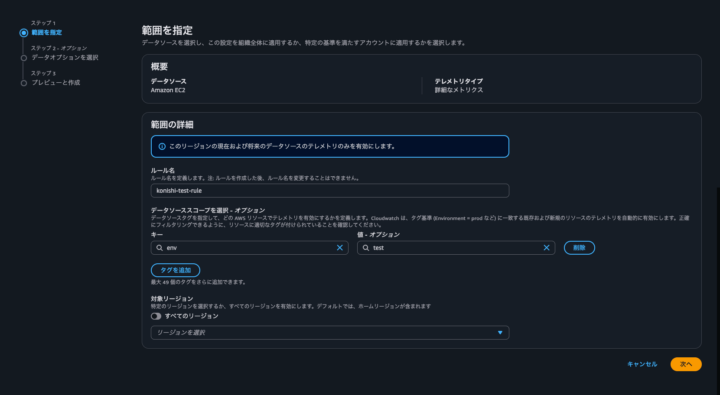Viewport: 720px width, 395px height.
Task: Open the リージョンを選択 dropdown
Action: pos(330,333)
